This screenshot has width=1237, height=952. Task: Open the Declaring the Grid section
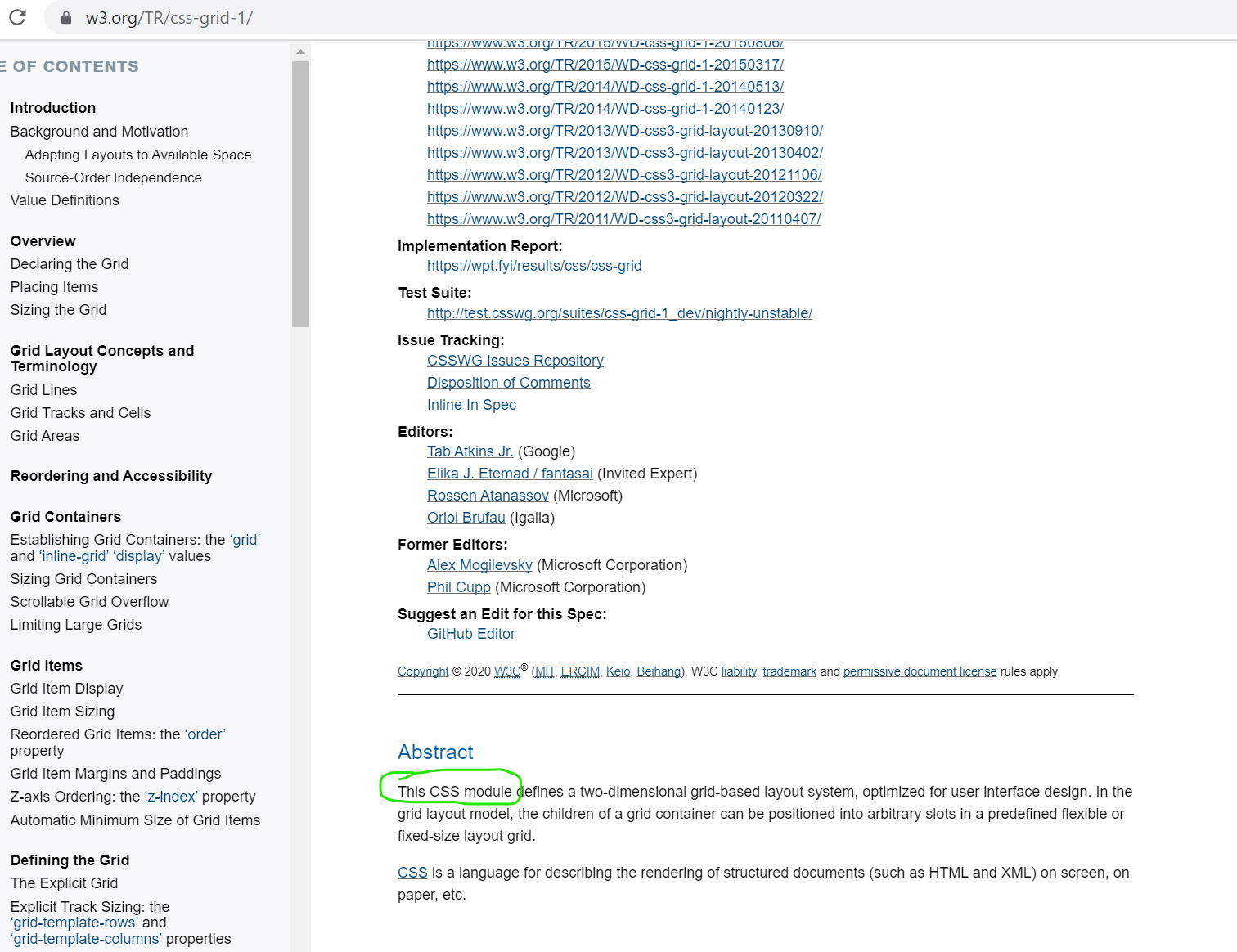pyautogui.click(x=69, y=263)
